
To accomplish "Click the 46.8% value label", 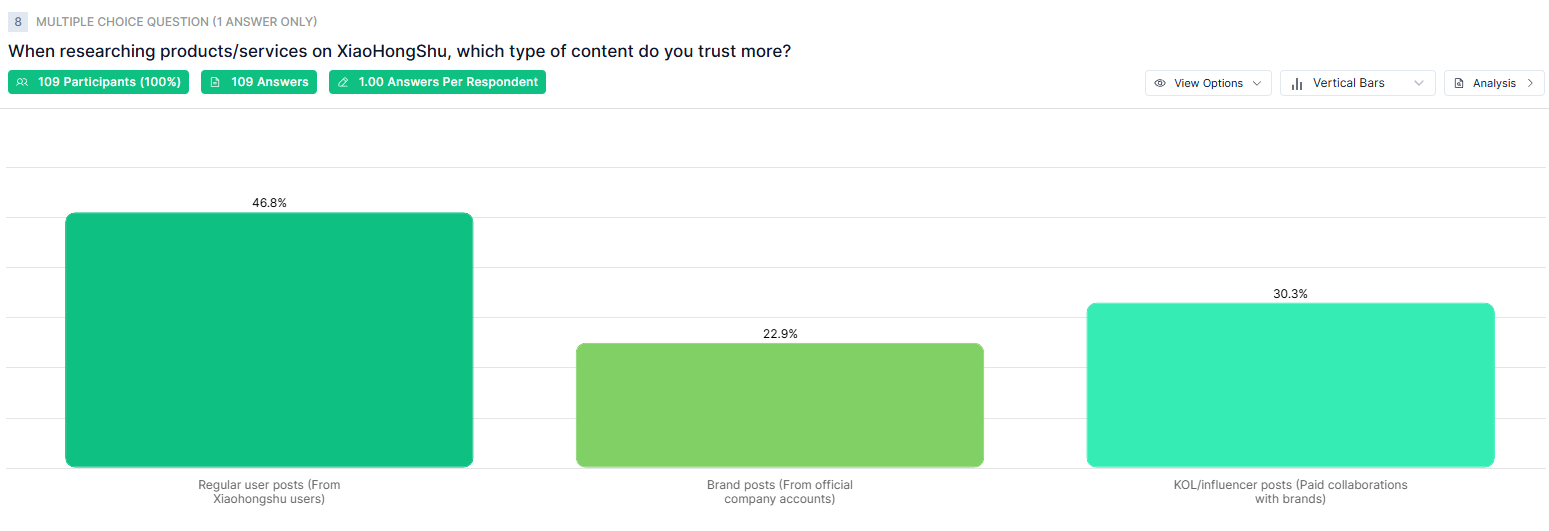I will (269, 203).
